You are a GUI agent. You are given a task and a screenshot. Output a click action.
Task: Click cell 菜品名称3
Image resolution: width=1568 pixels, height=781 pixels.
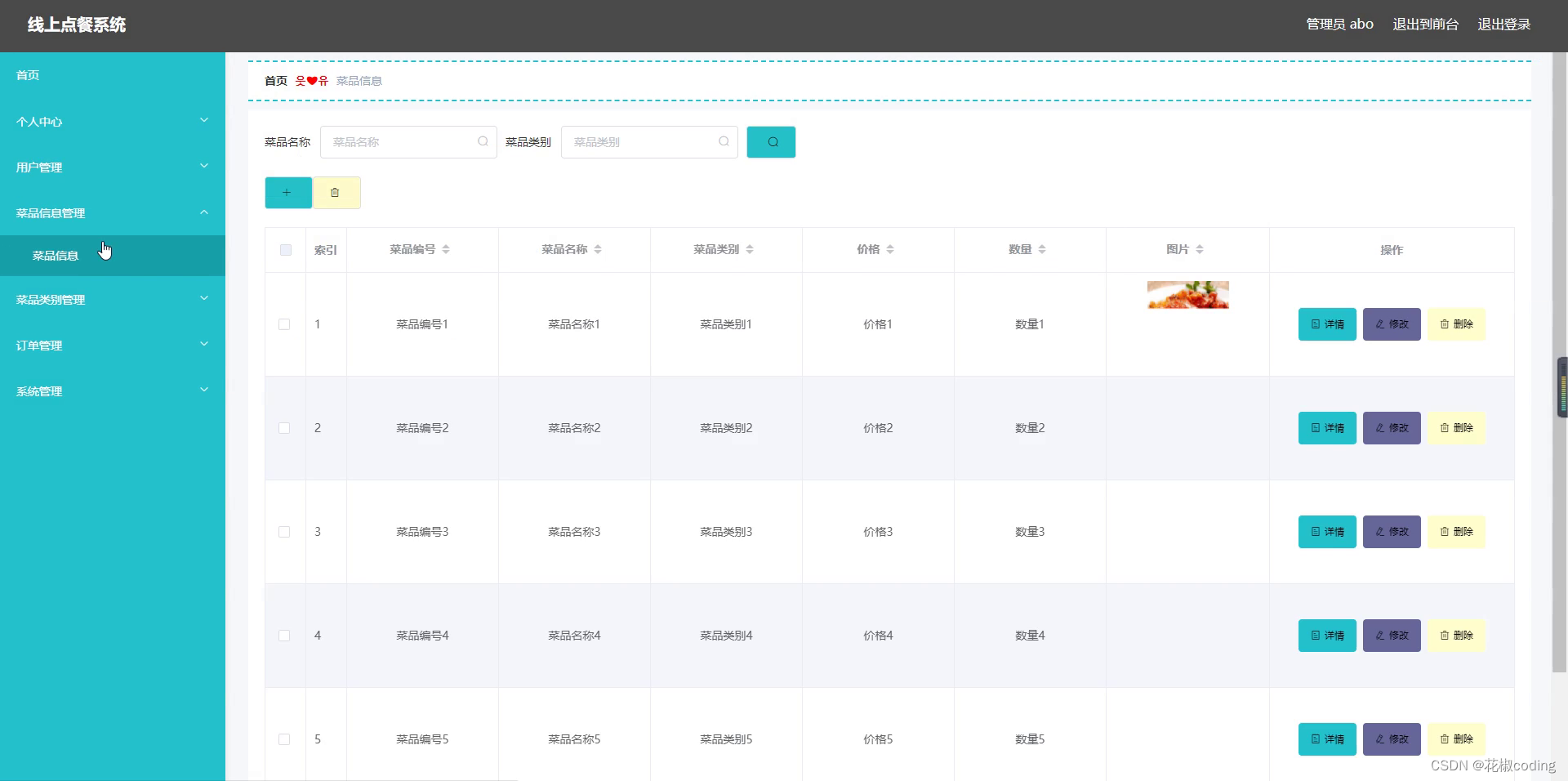pos(574,532)
